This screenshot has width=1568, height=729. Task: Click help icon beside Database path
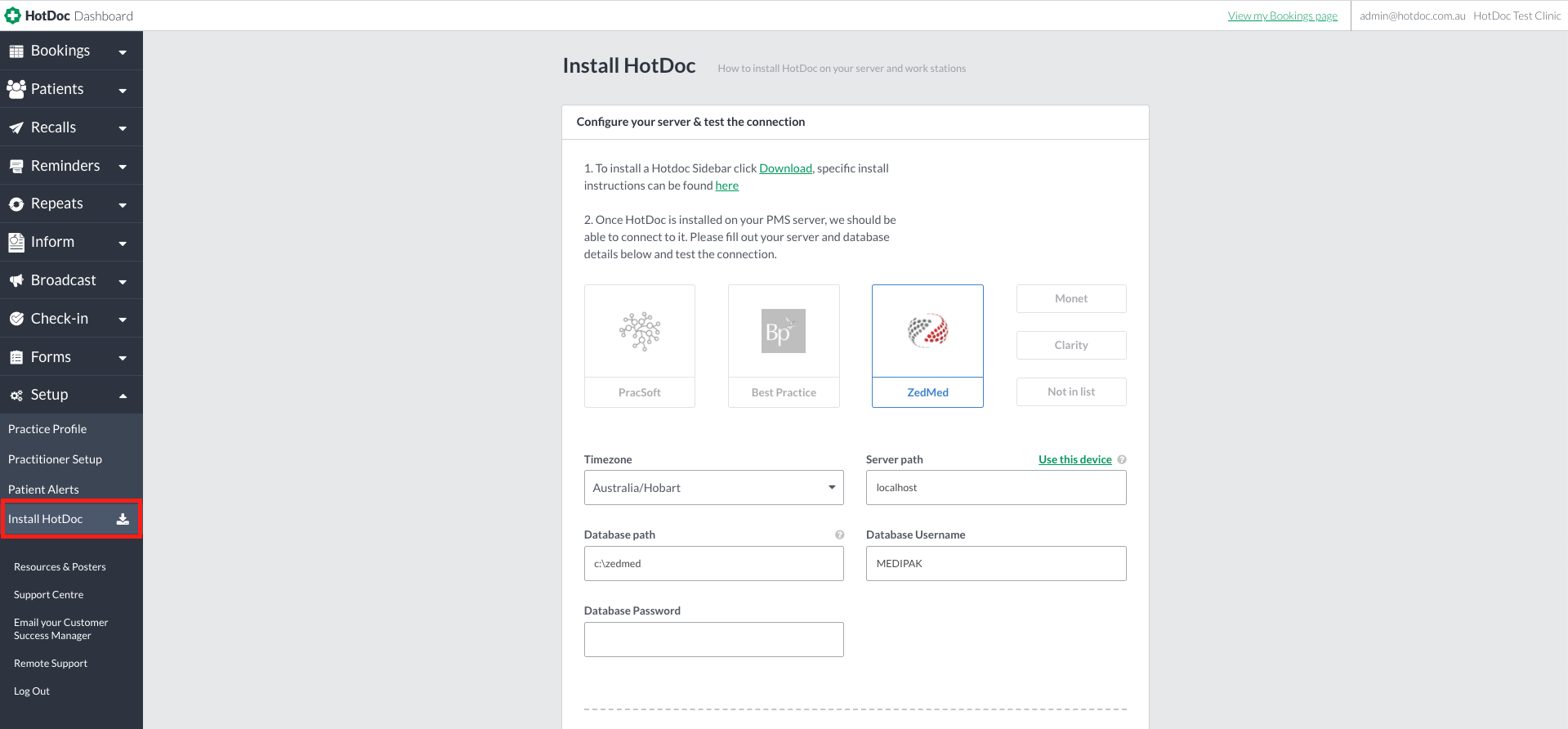(839, 534)
